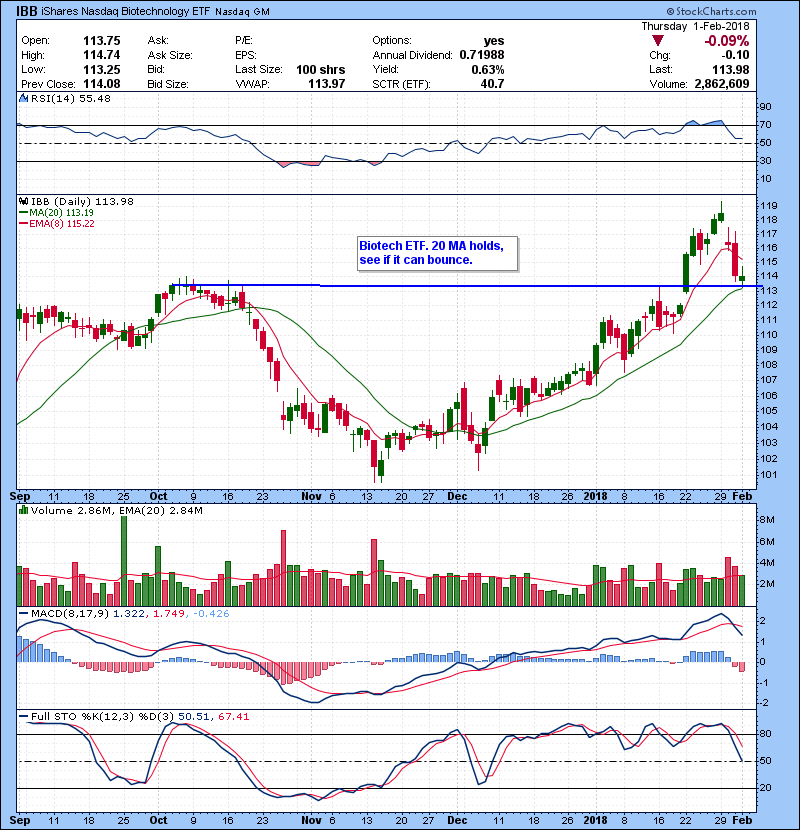
Task: Click the volume bars icon beside Volume label
Action: click(23, 510)
